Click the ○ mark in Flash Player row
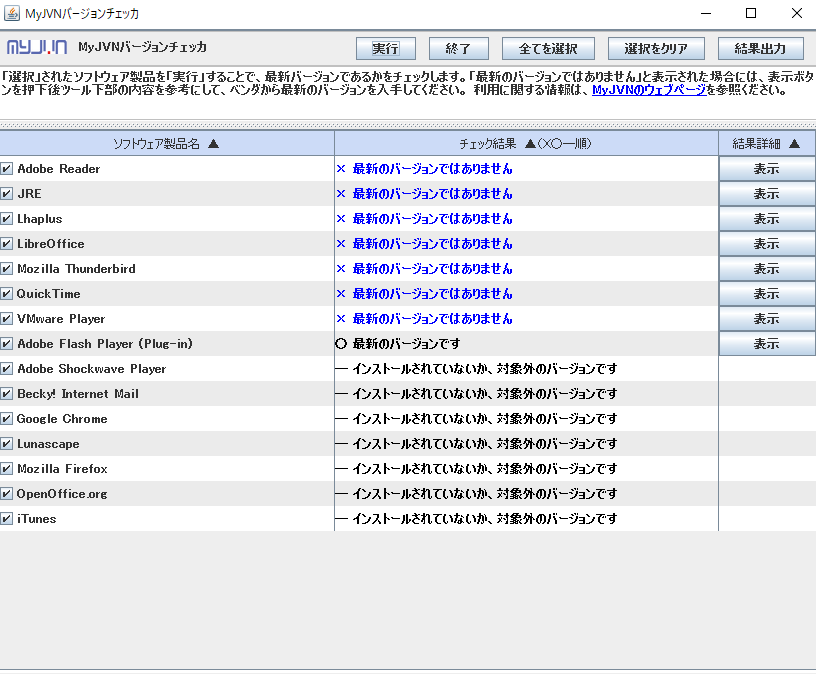This screenshot has height=674, width=816. click(341, 344)
